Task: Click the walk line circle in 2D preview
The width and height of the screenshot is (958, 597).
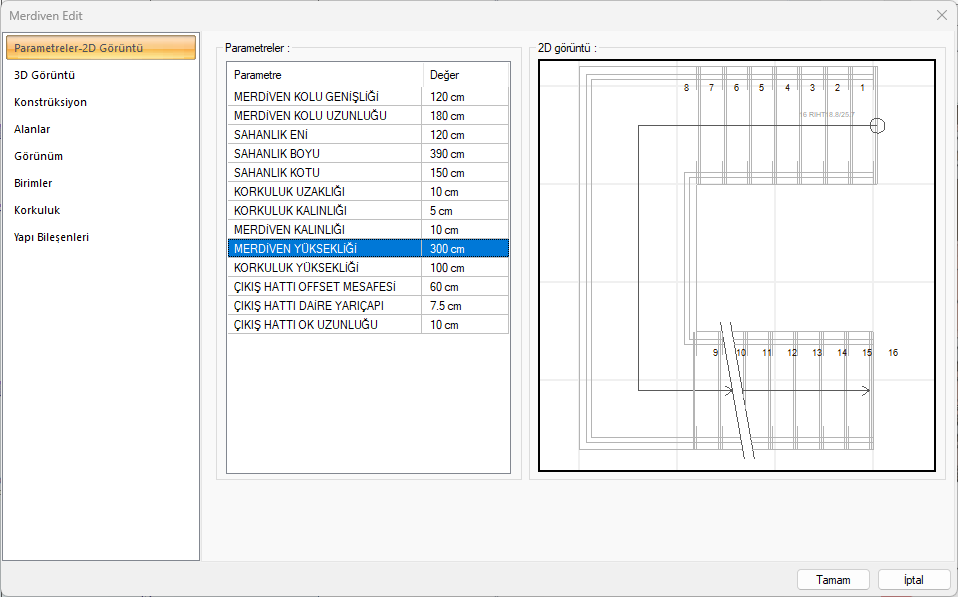Action: 878,125
